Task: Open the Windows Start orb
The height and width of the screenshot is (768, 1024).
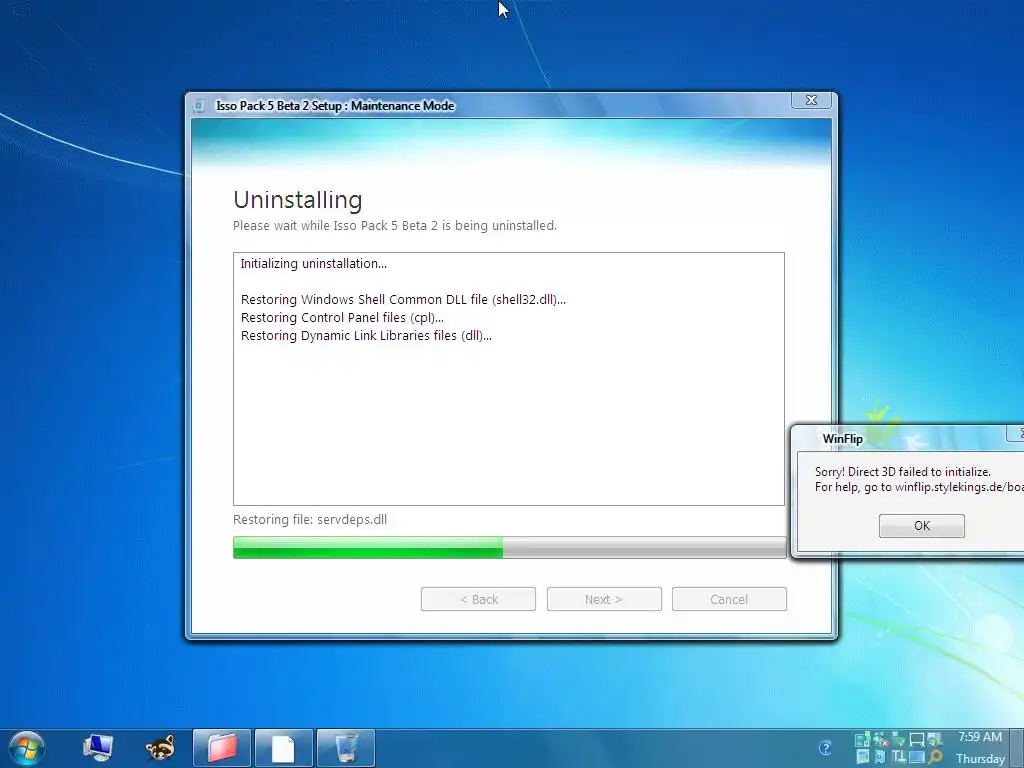Action: coord(27,748)
